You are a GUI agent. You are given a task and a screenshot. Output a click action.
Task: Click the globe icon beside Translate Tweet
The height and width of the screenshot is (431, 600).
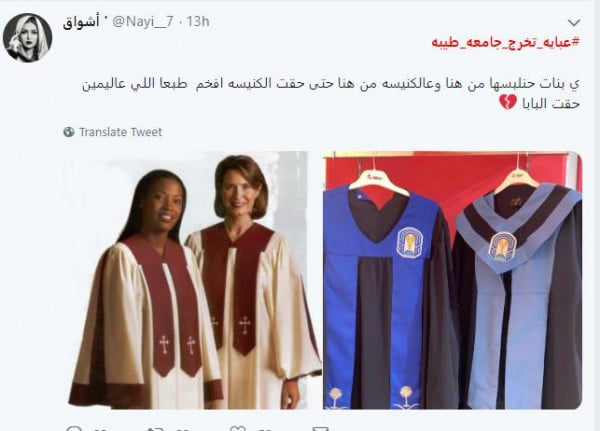69,132
